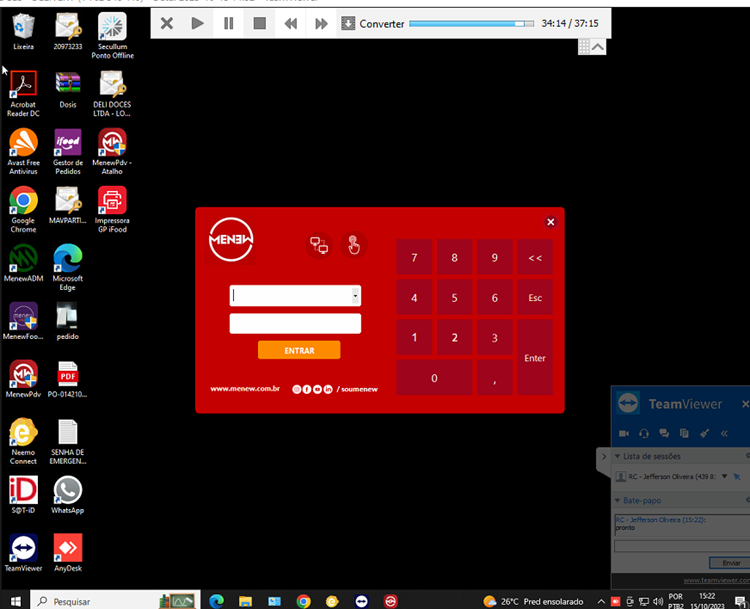This screenshot has width=750, height=609.
Task: Close the Menew login dialog
Action: (551, 222)
